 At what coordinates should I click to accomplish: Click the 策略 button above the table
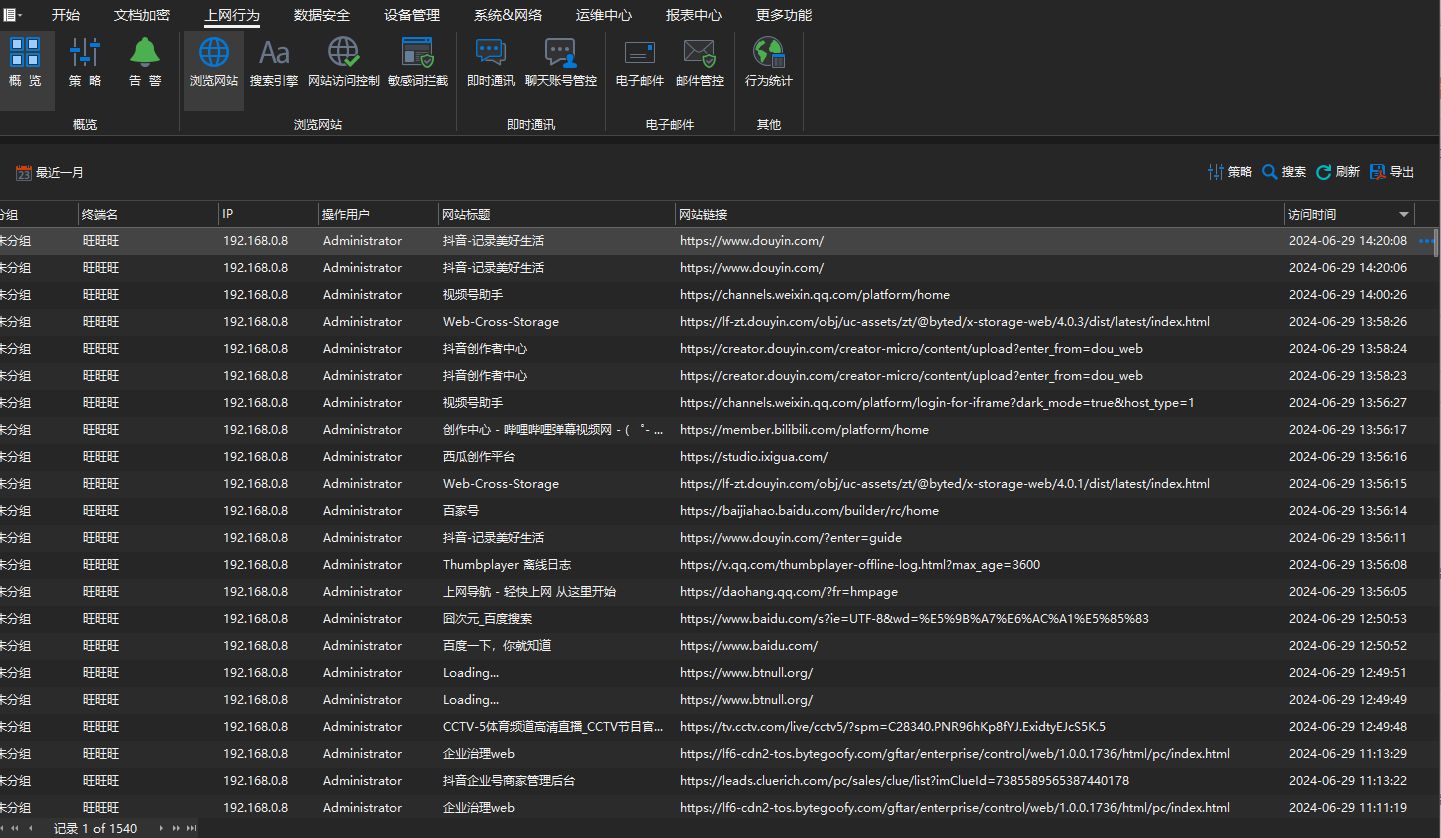coord(1230,172)
